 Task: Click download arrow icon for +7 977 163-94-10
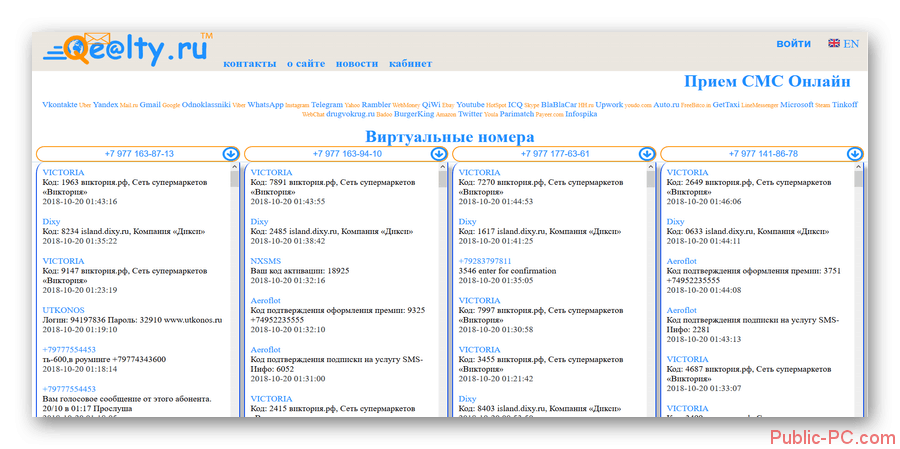pos(438,154)
